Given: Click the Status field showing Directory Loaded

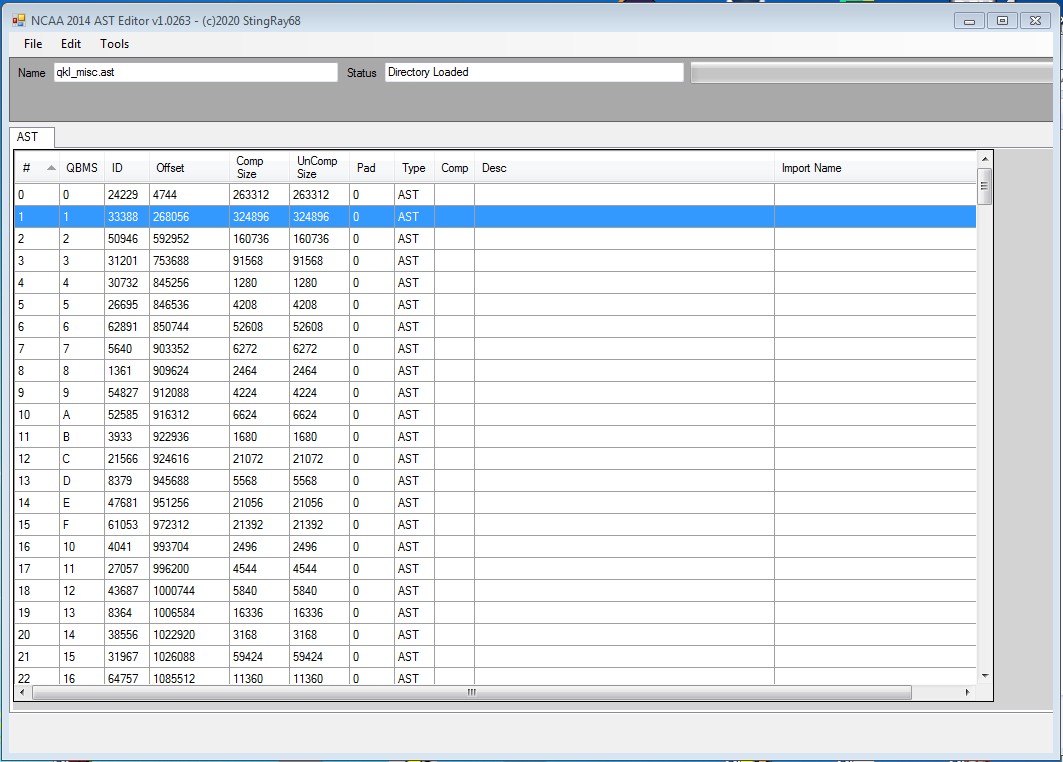Looking at the screenshot, I should click(534, 73).
